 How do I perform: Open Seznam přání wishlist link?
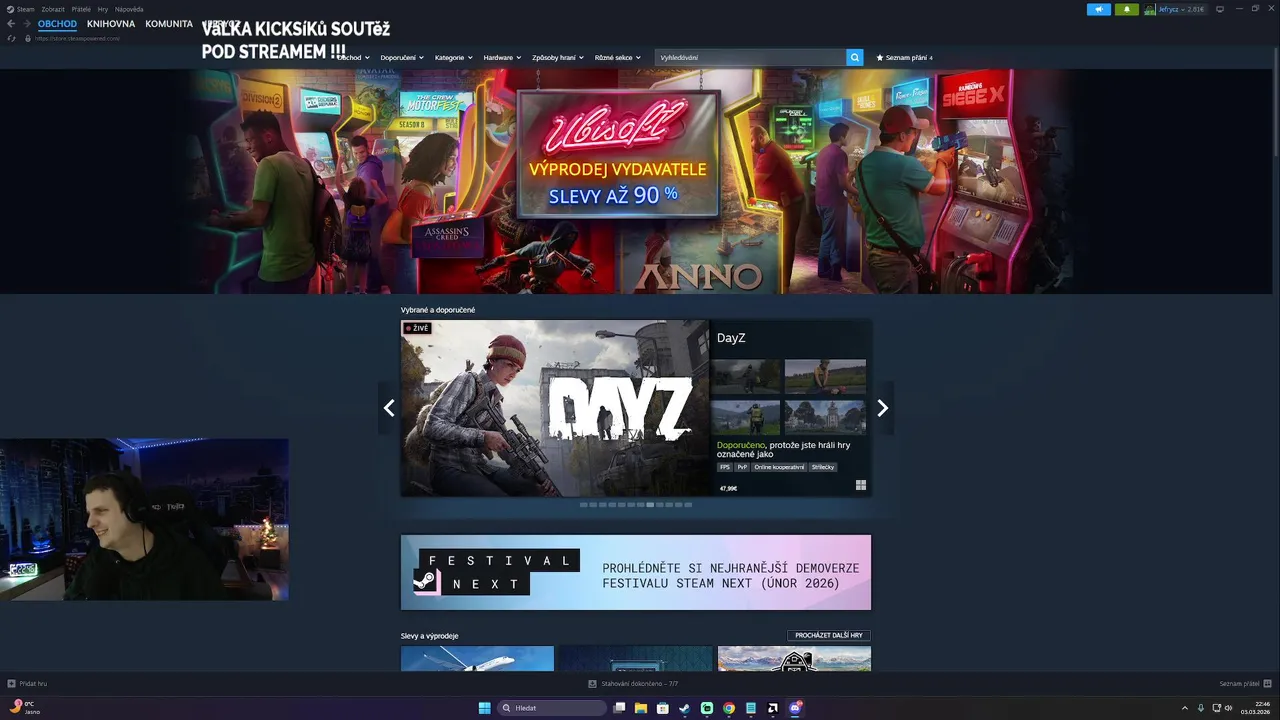(904, 58)
